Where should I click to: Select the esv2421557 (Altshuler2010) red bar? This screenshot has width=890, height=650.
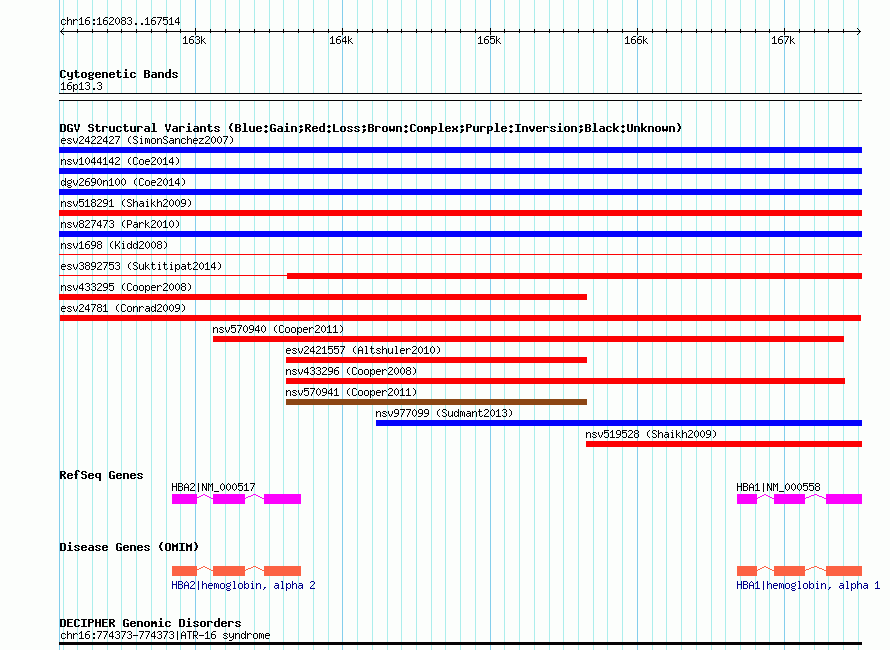click(436, 360)
